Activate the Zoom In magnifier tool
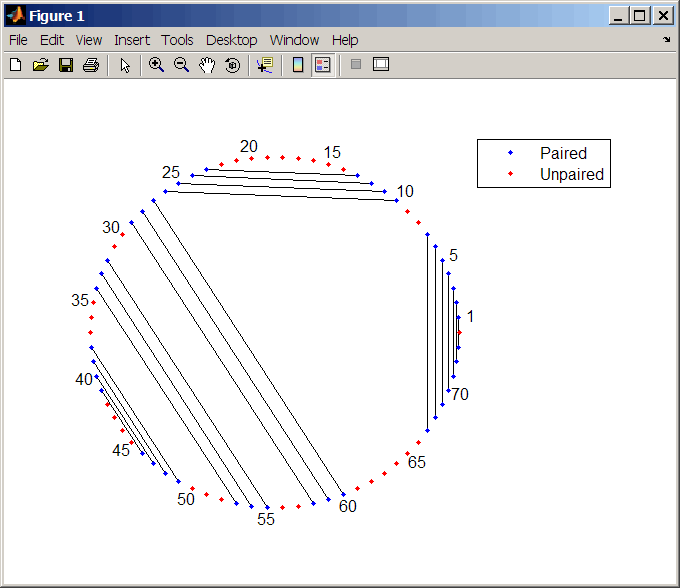The height and width of the screenshot is (588, 680). pyautogui.click(x=156, y=65)
